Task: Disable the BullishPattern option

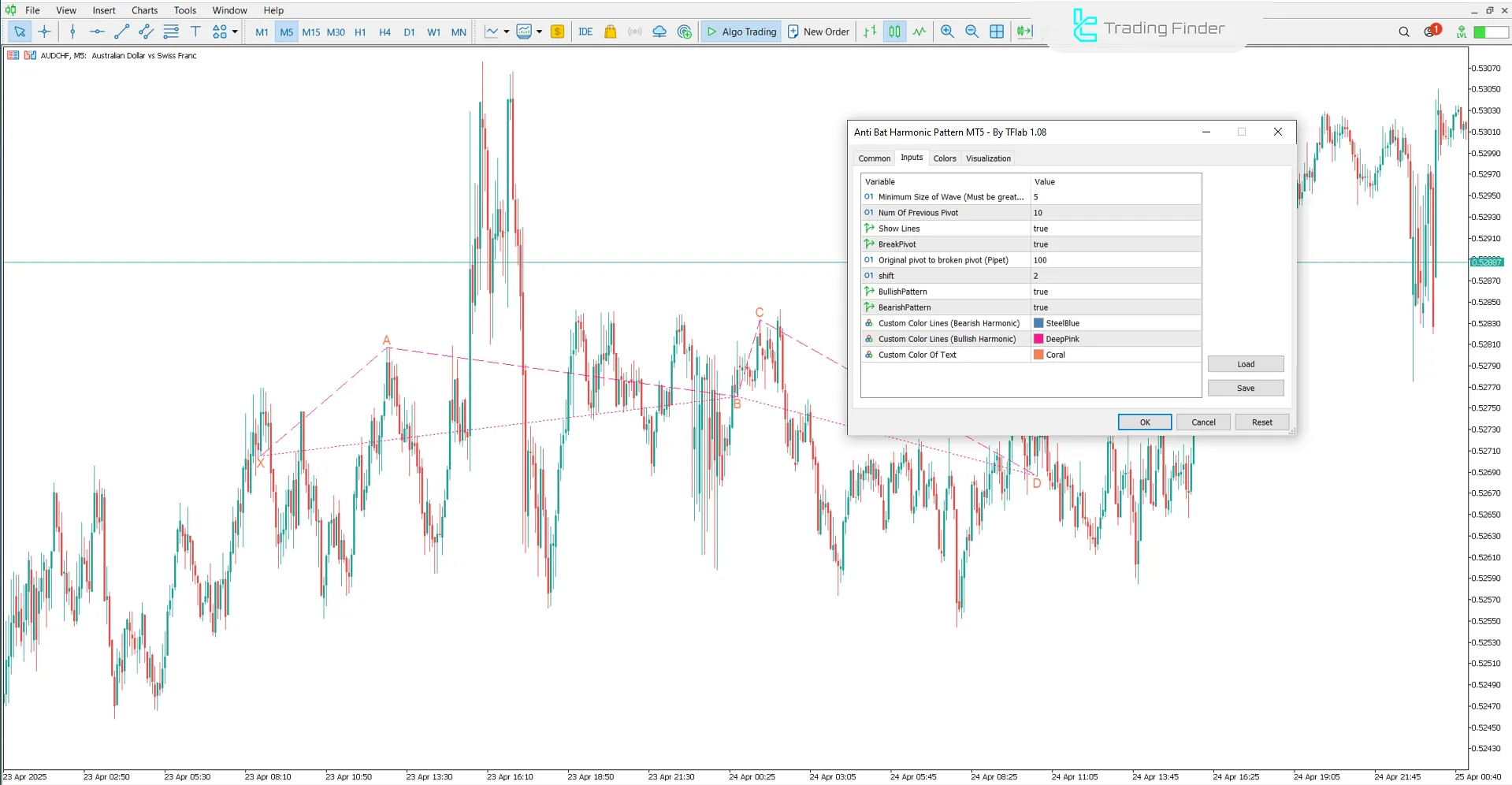Action: (x=1116, y=292)
